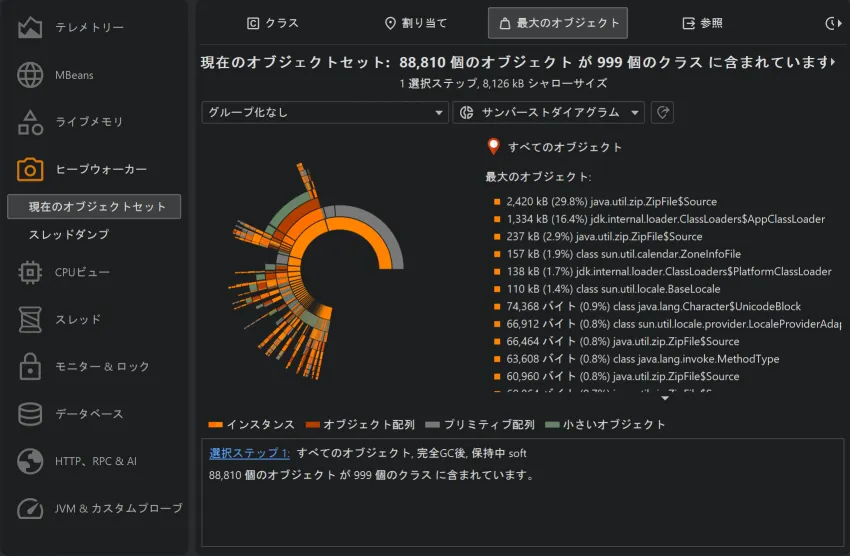Screen dimensions: 850x556
Task: Click the JVM & カスタムプローブ gauge icon
Action: point(30,508)
